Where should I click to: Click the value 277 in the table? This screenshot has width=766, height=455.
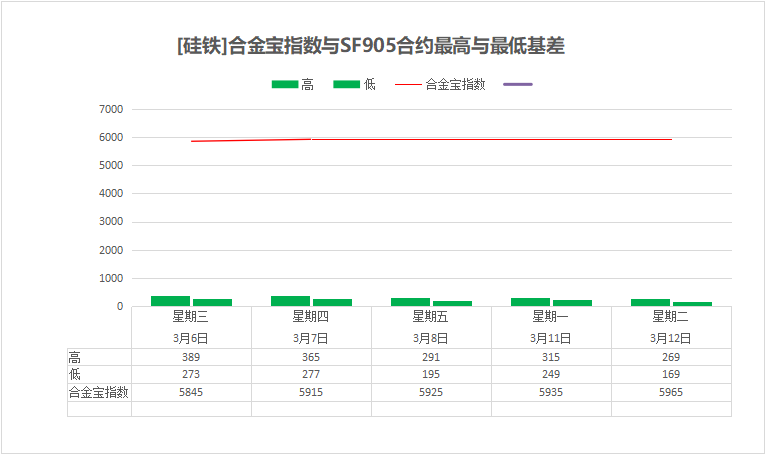click(311, 374)
